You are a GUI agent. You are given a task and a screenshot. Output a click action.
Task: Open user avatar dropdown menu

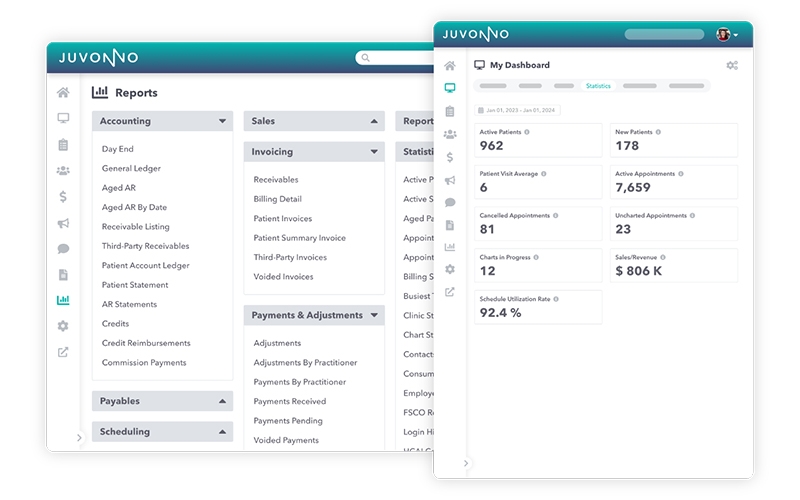[727, 34]
